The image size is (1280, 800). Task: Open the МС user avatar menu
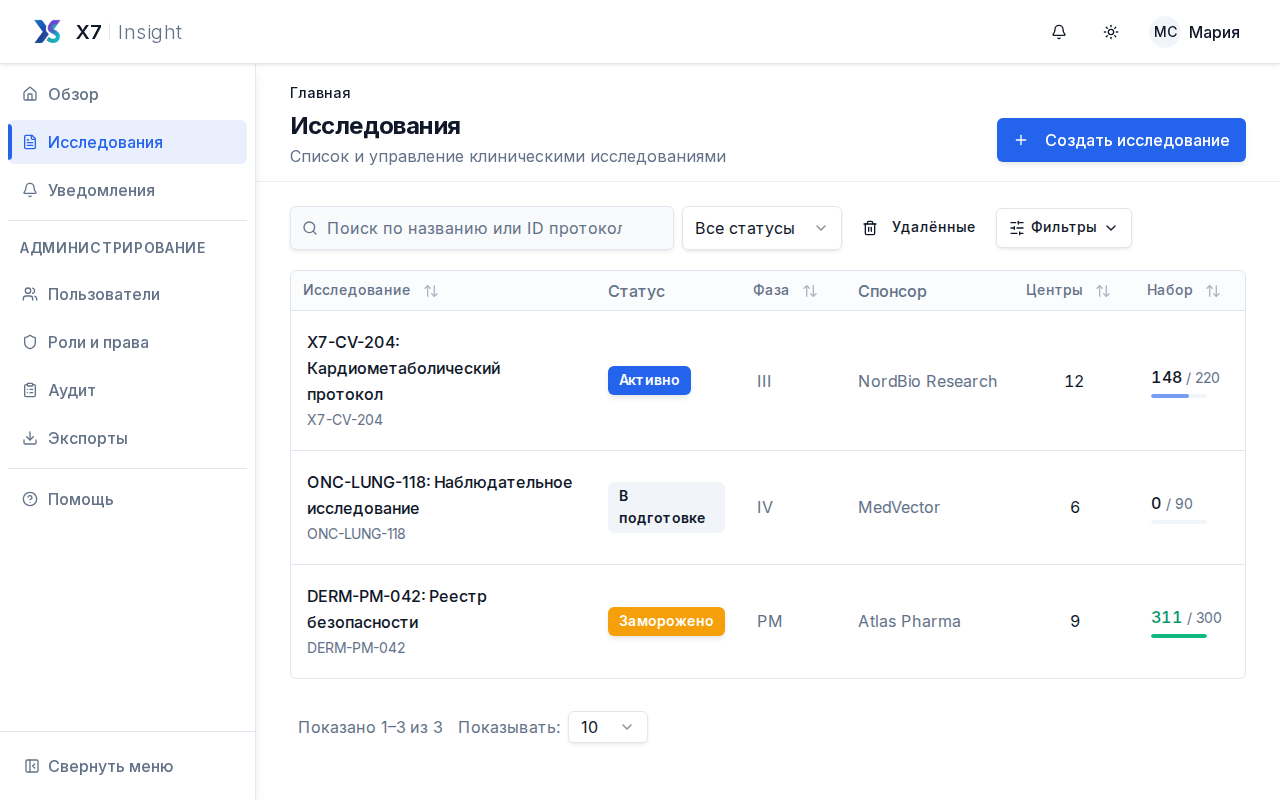1165,32
